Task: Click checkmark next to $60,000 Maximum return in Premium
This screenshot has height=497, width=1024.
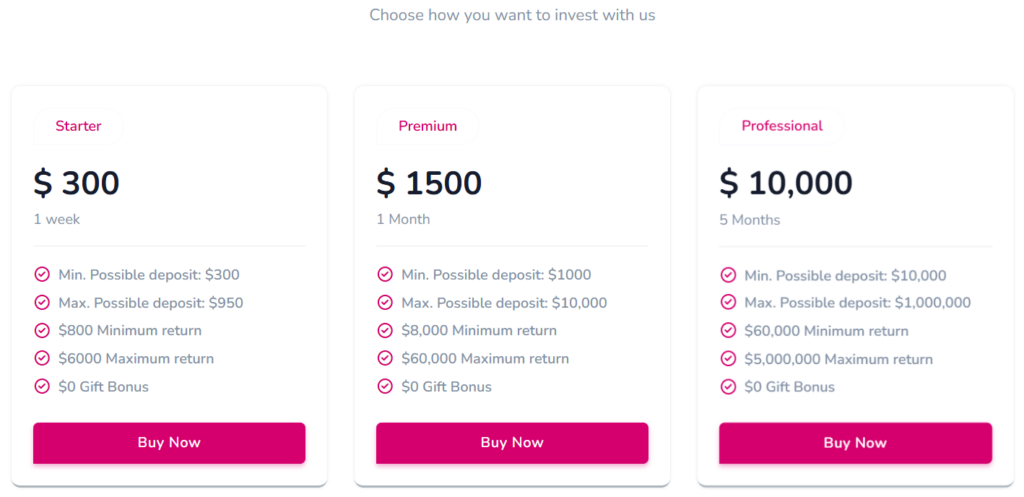Action: click(385, 358)
